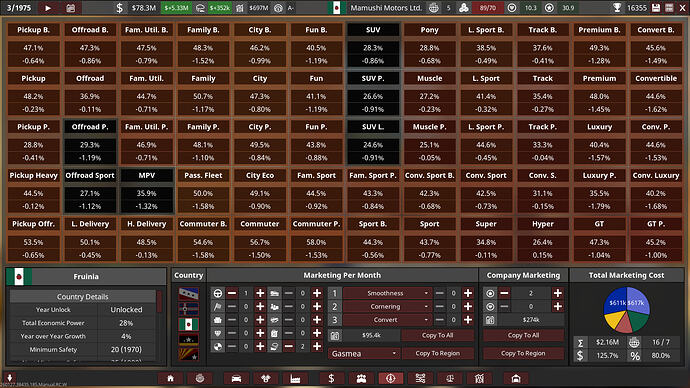Click the $274k company marketing cost field

tap(531, 320)
